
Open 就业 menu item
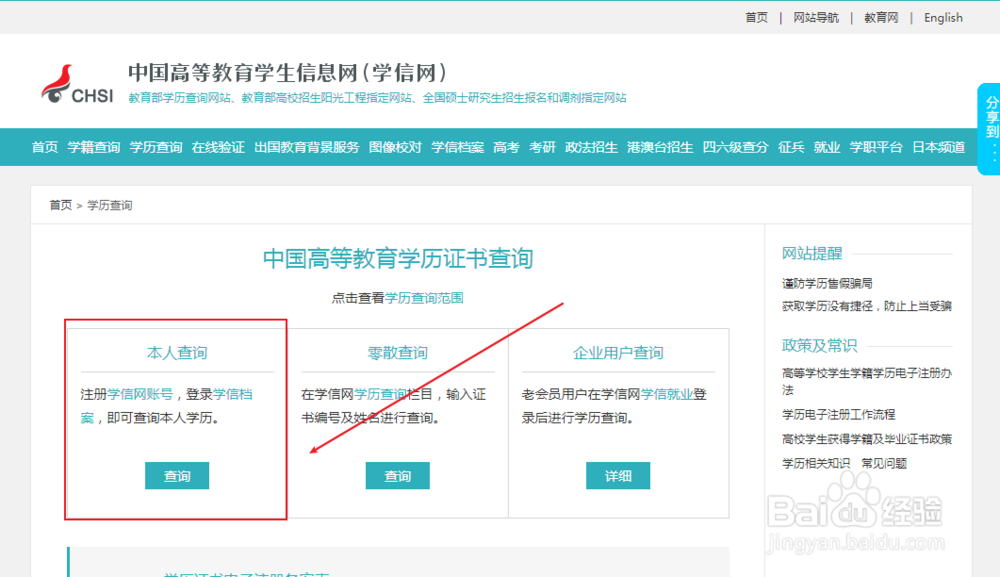(x=827, y=147)
